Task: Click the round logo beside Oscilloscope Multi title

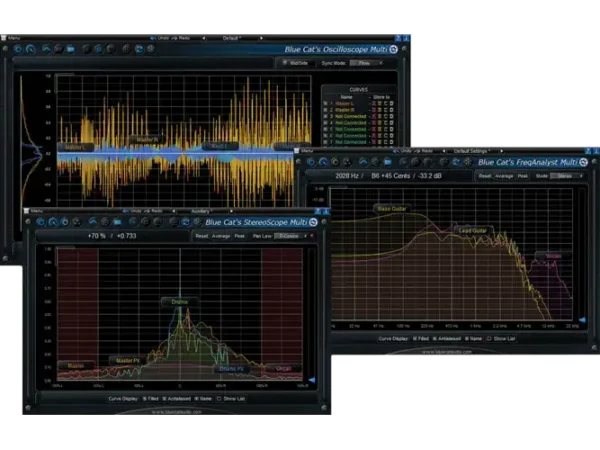Action: 393,49
